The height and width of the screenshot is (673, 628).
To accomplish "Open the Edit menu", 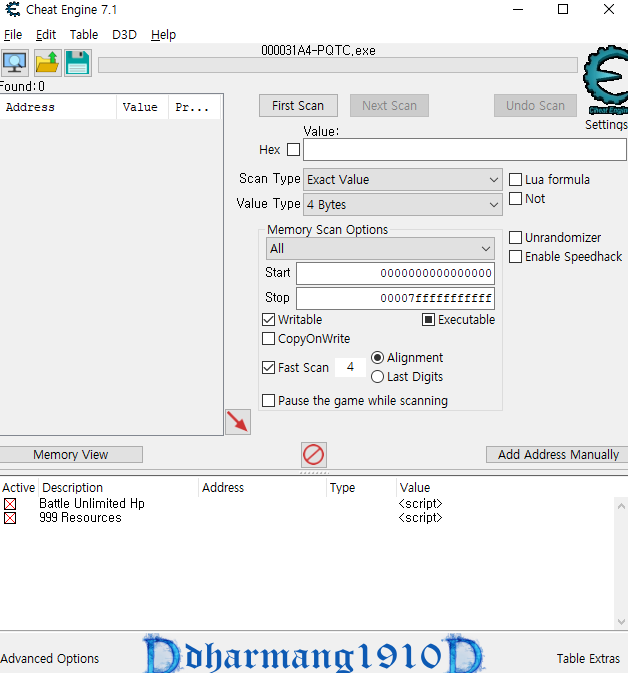I will pyautogui.click(x=46, y=35).
